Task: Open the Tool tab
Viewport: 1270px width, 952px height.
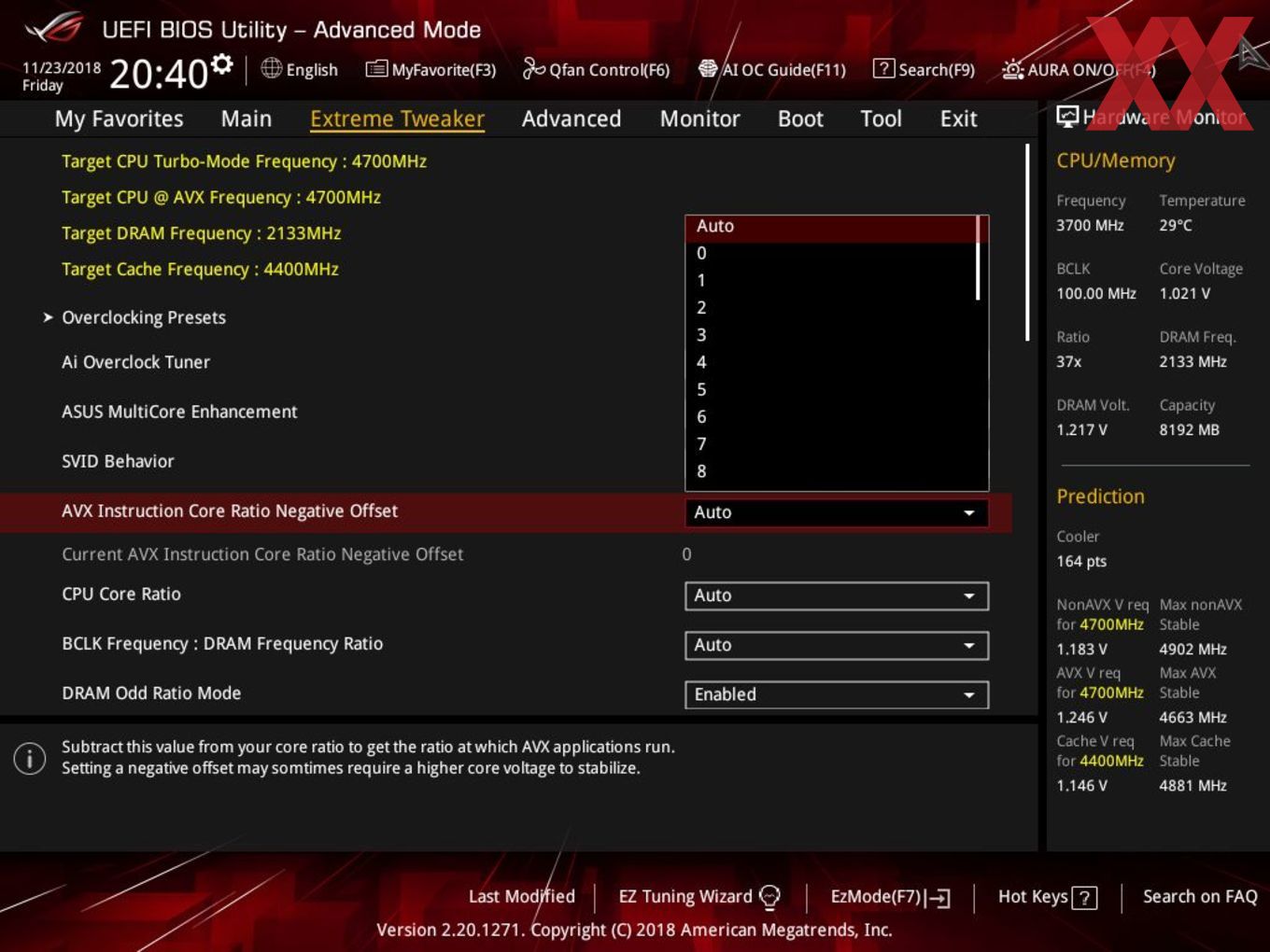Action: point(881,119)
